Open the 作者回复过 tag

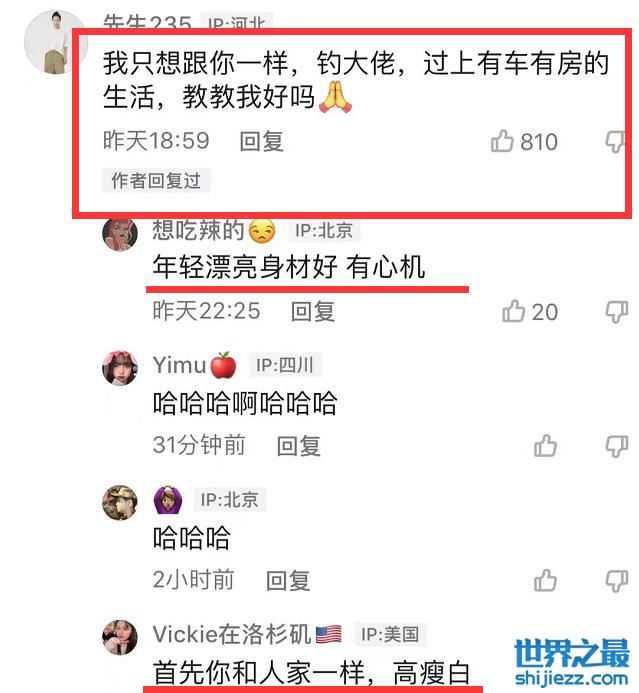click(x=156, y=180)
